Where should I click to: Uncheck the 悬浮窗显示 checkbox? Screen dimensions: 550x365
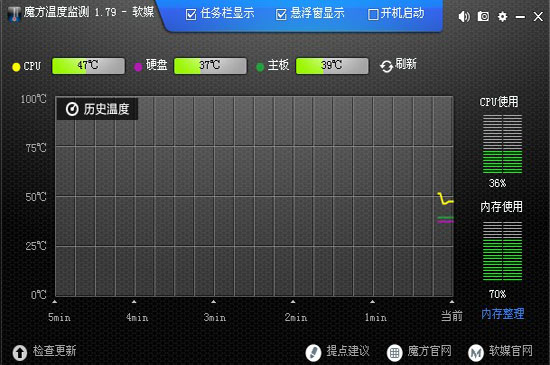coord(281,15)
